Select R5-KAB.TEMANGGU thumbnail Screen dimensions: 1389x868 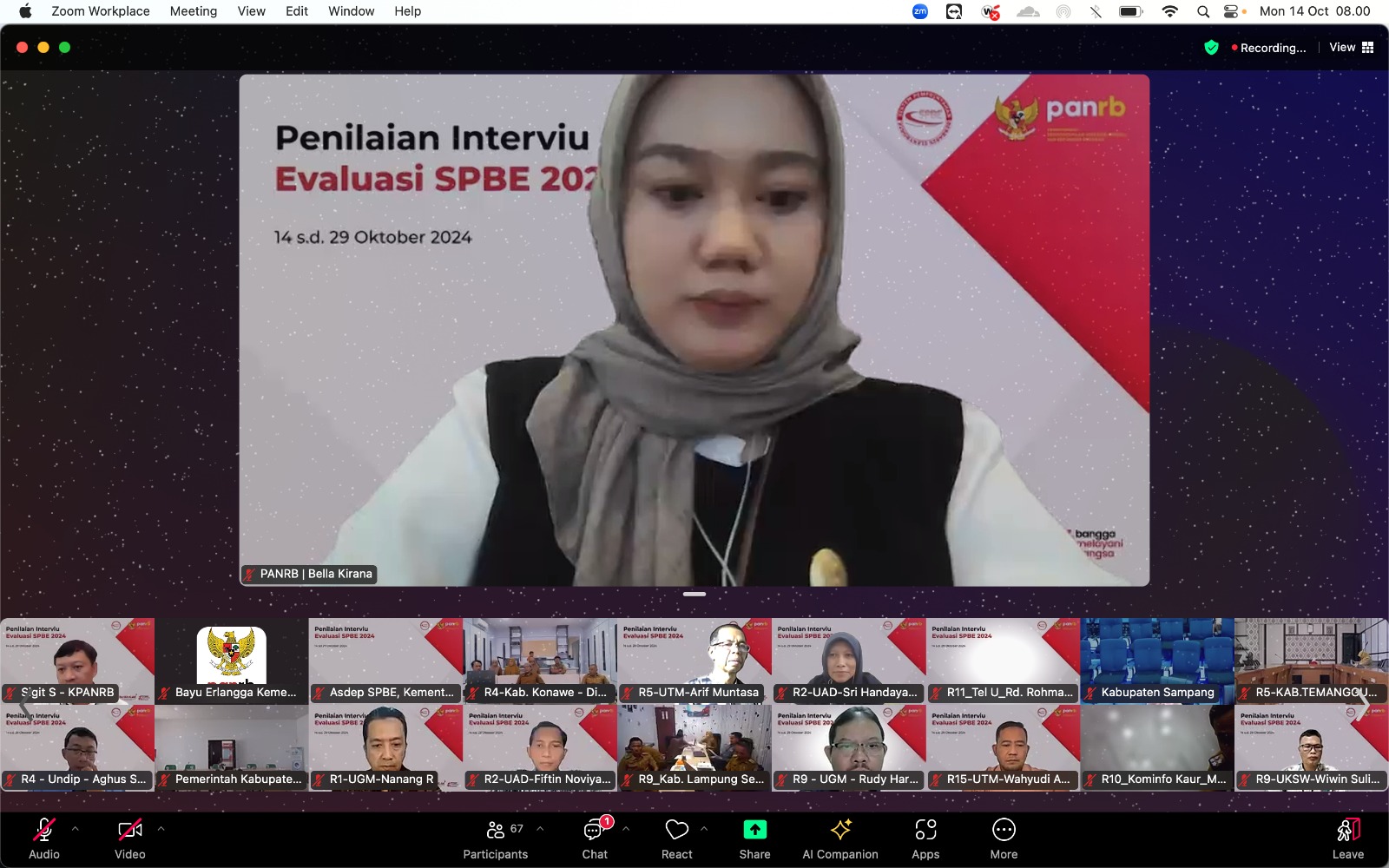(x=1312, y=660)
